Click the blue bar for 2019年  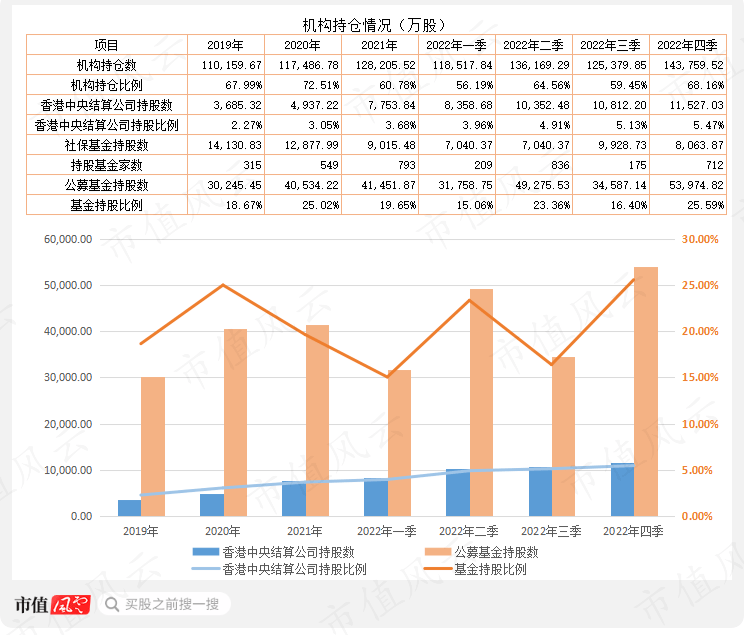tap(129, 508)
